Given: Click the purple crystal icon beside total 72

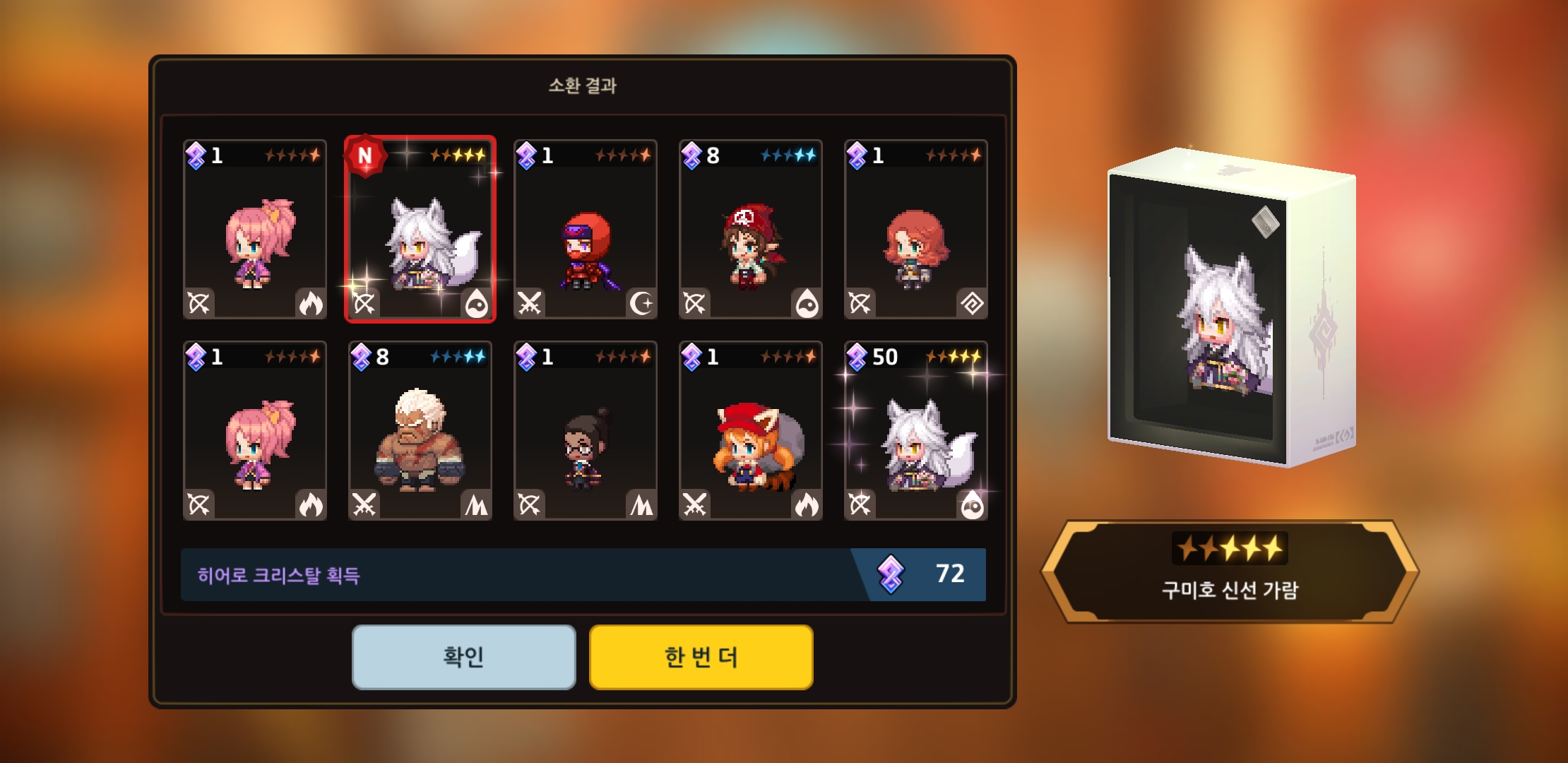Looking at the screenshot, I should pos(891,574).
